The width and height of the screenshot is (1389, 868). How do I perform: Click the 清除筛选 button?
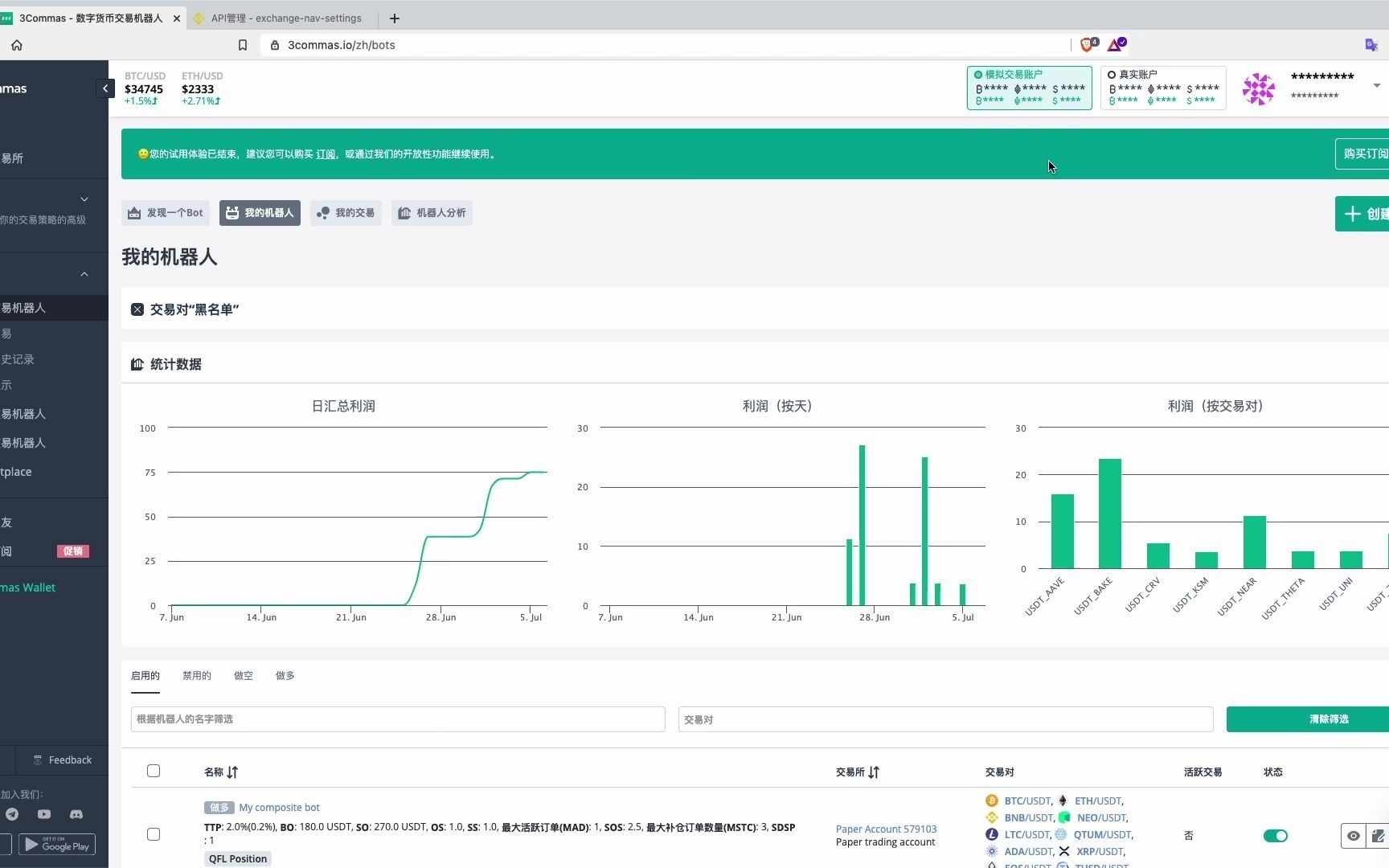pos(1308,719)
